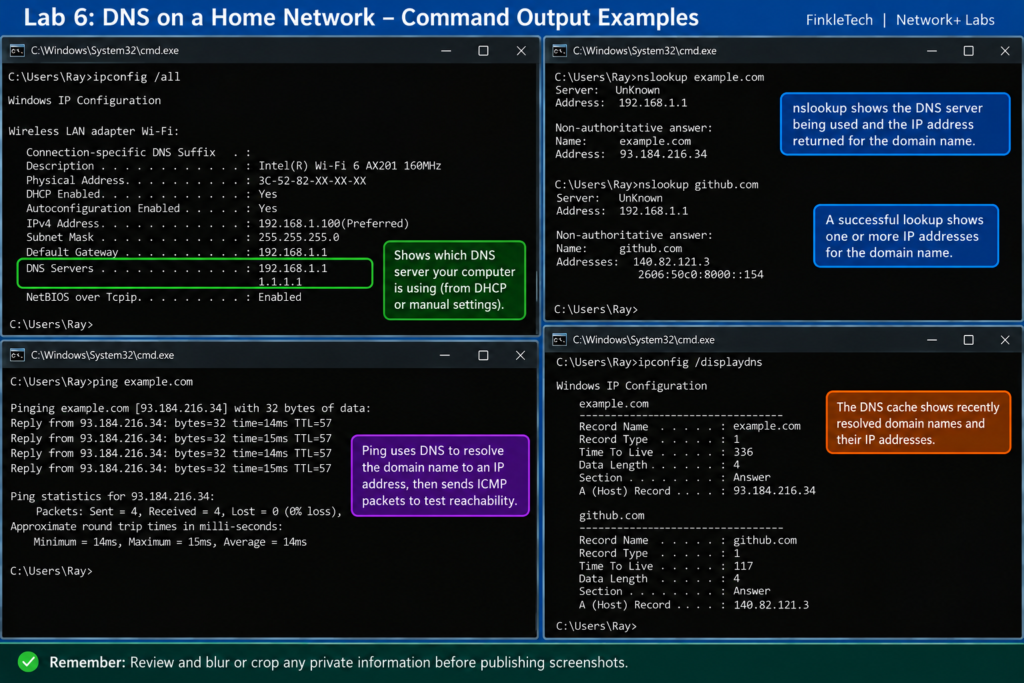Screen dimensions: 1024x683
Task: Click the blue 'nslookup shows the DNS server' note
Action: pyautogui.click(x=895, y=124)
